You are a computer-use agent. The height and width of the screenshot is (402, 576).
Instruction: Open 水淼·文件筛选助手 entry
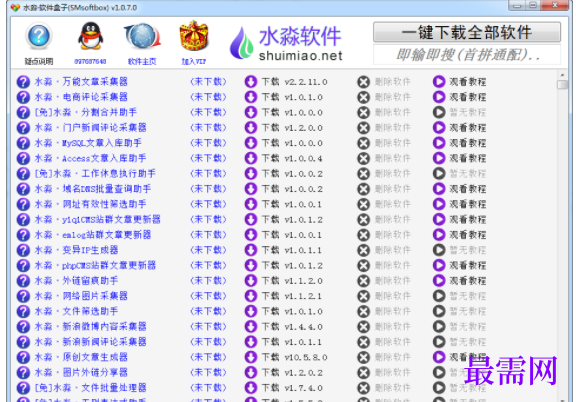click(76, 312)
